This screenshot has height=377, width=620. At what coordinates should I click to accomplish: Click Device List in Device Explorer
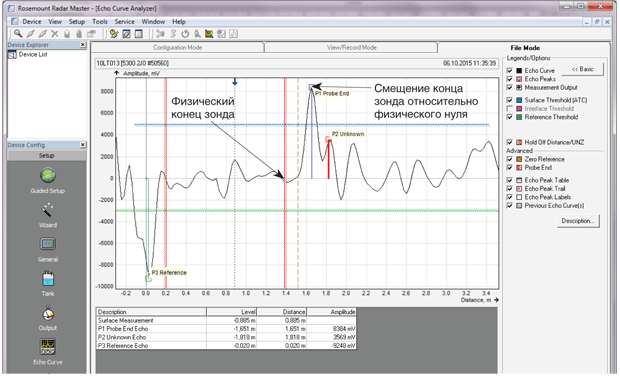pos(33,55)
